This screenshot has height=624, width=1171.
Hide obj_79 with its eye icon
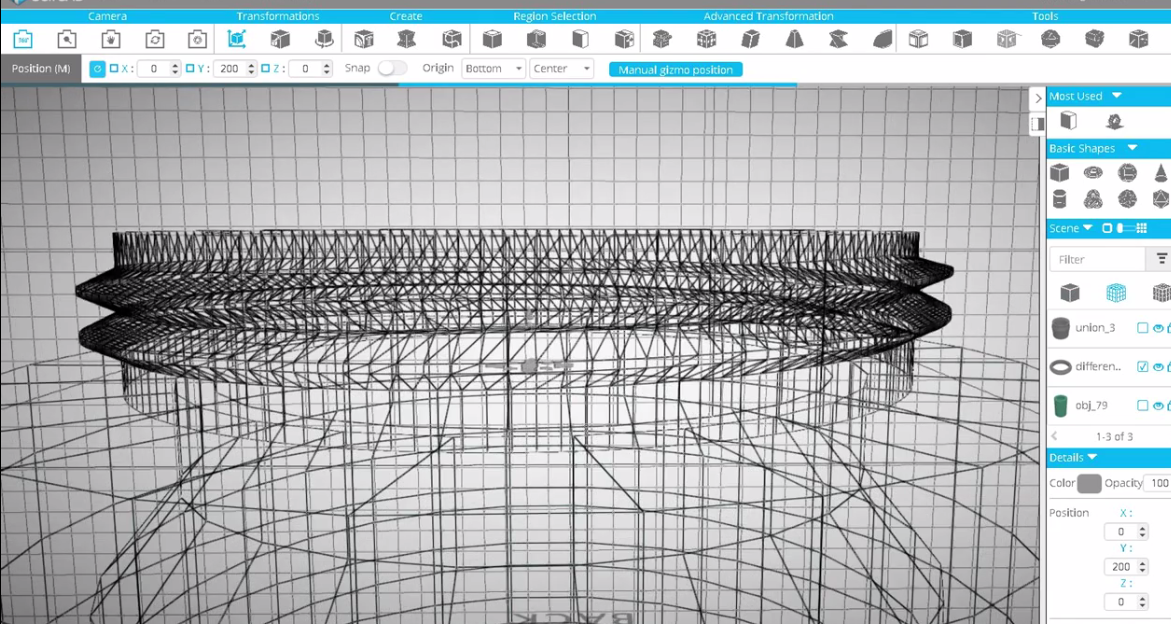click(1158, 405)
